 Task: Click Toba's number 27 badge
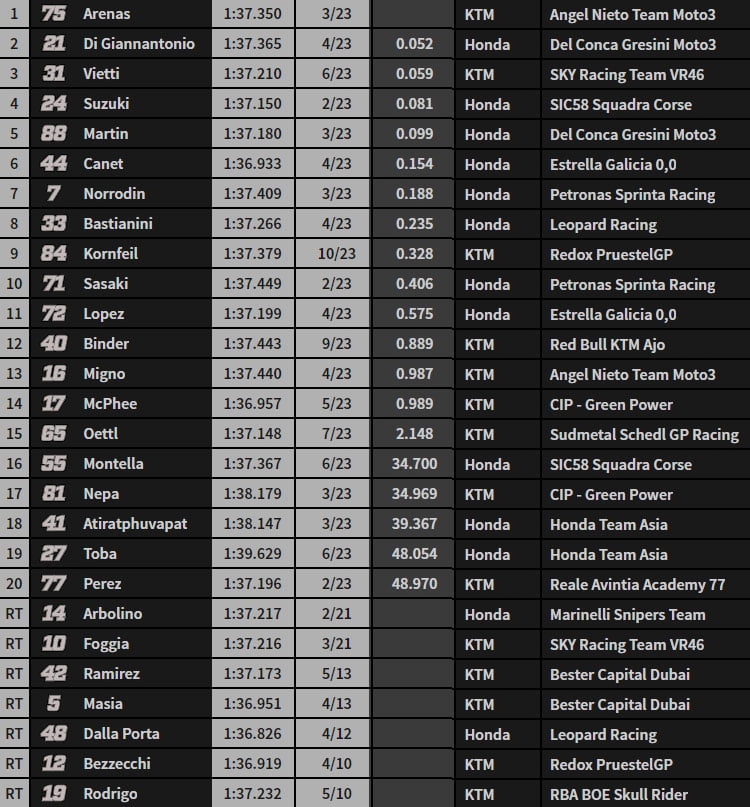point(54,554)
